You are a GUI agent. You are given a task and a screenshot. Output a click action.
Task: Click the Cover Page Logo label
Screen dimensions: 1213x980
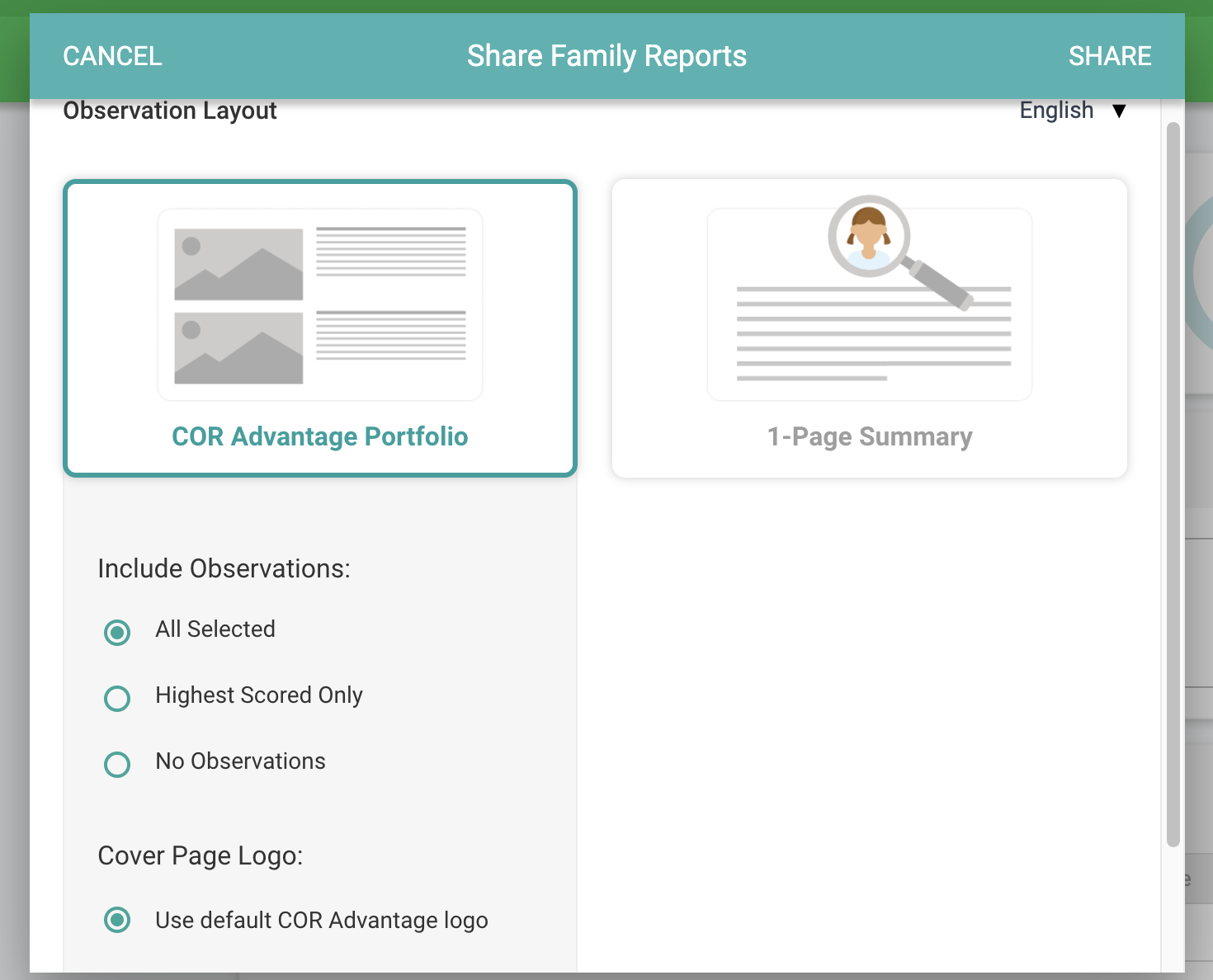click(201, 856)
